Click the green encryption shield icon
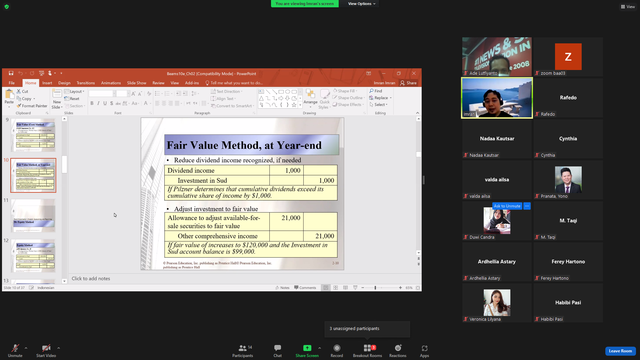Screen dimensions: 640x360 [7, 7]
